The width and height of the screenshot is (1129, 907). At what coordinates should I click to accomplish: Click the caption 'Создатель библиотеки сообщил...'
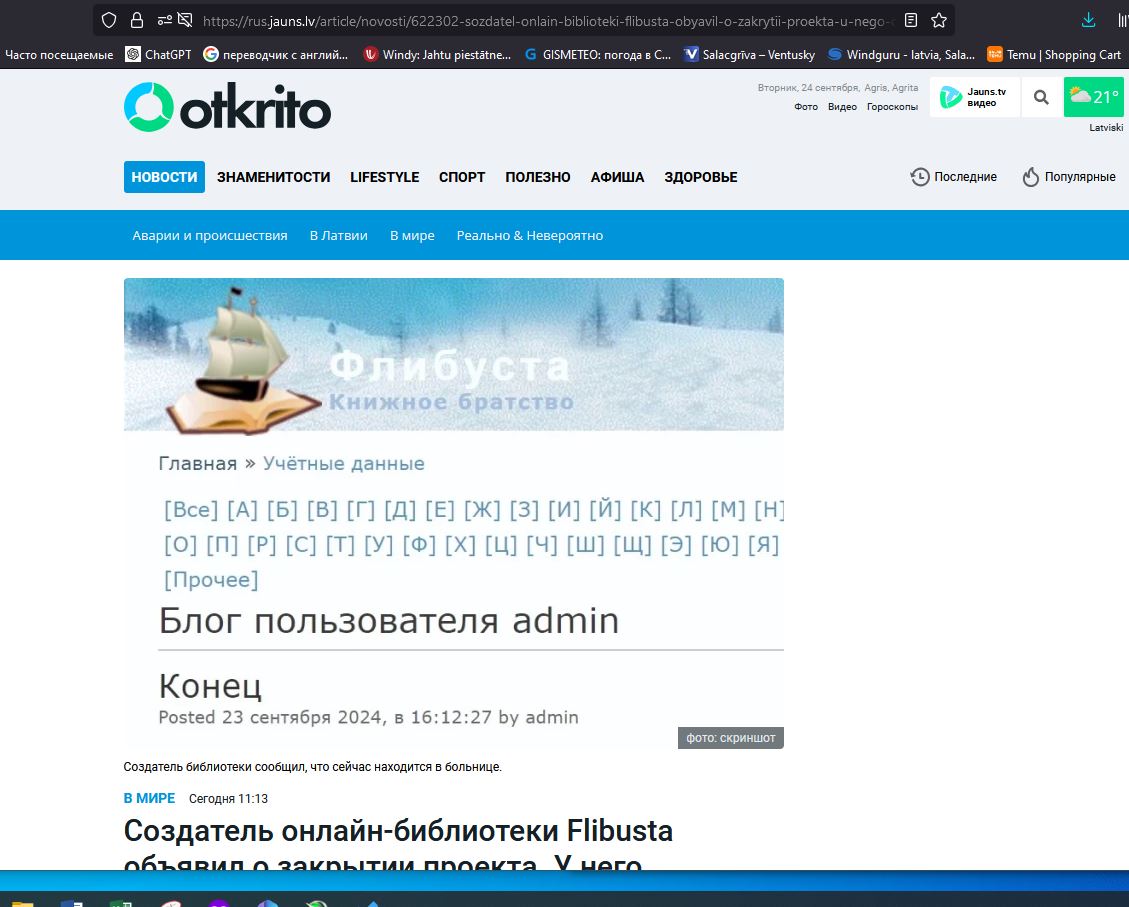tap(312, 767)
